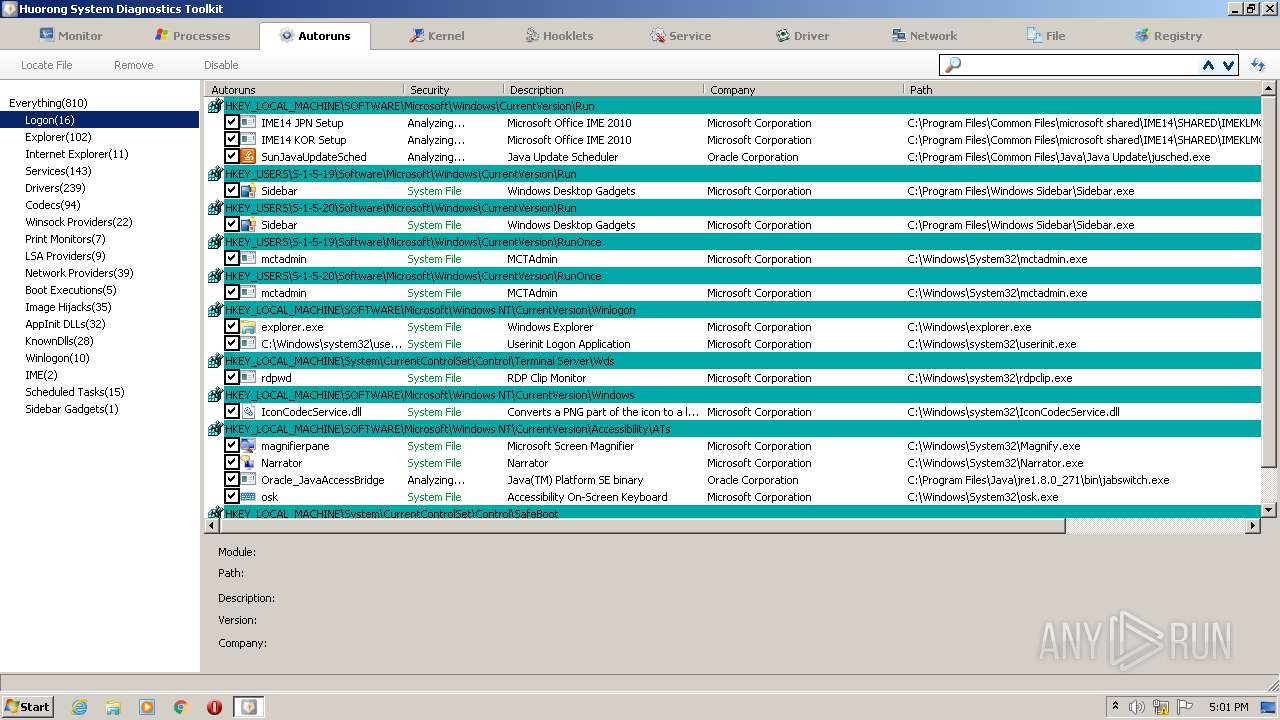Open Windows Explorer folder taskbar icon
Screen dimensions: 1280x720
[x=113, y=707]
